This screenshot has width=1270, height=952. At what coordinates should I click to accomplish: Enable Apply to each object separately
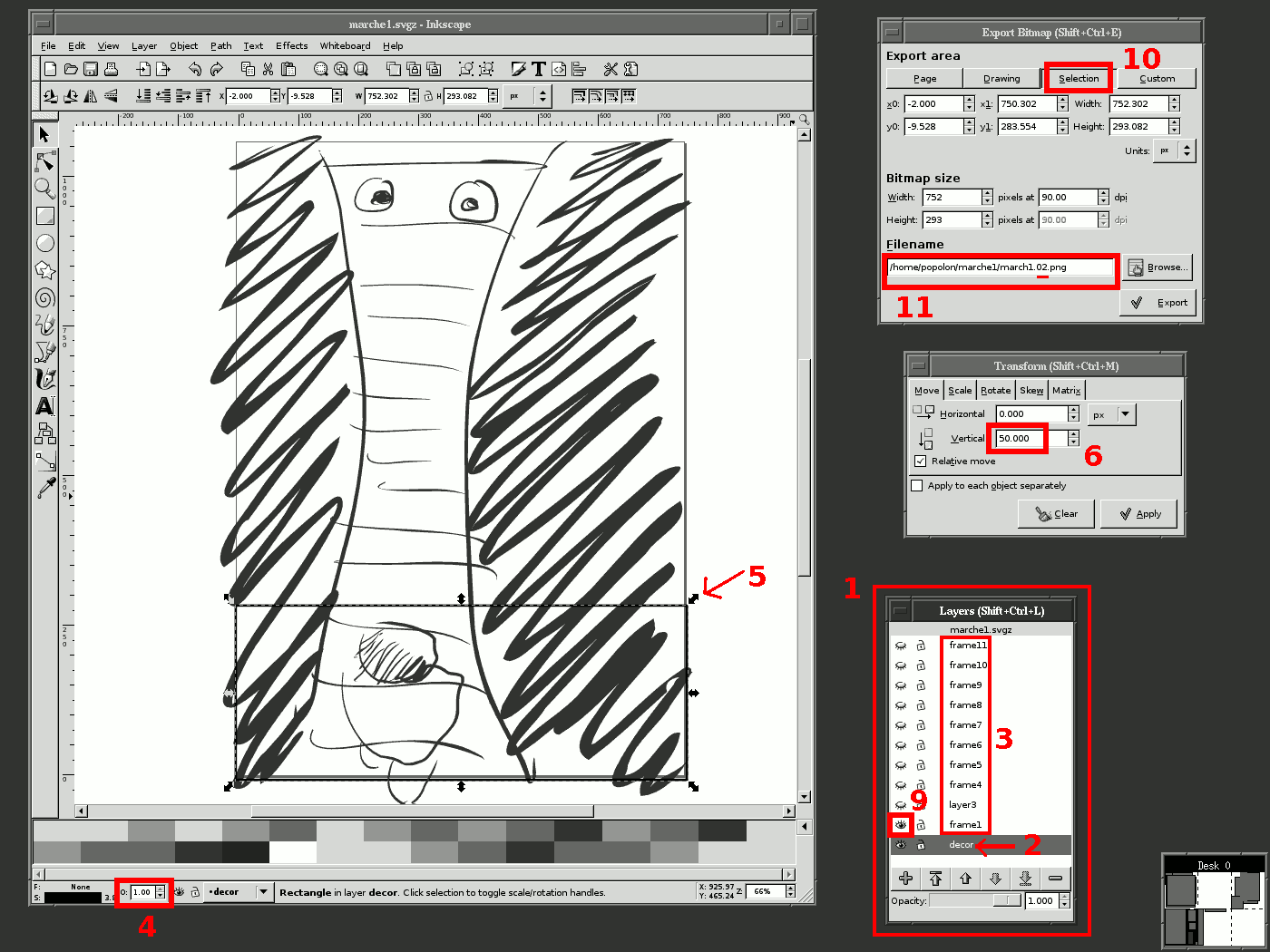(916, 485)
